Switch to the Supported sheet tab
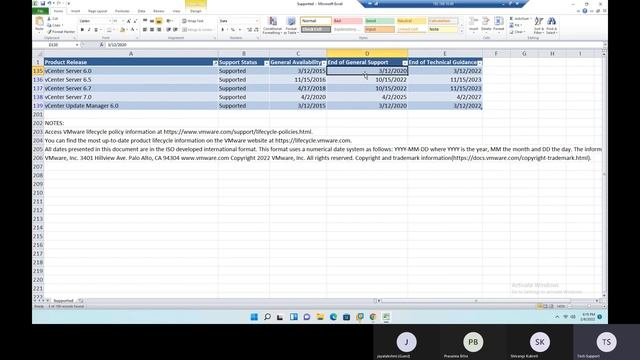The image size is (640, 360). 63,301
